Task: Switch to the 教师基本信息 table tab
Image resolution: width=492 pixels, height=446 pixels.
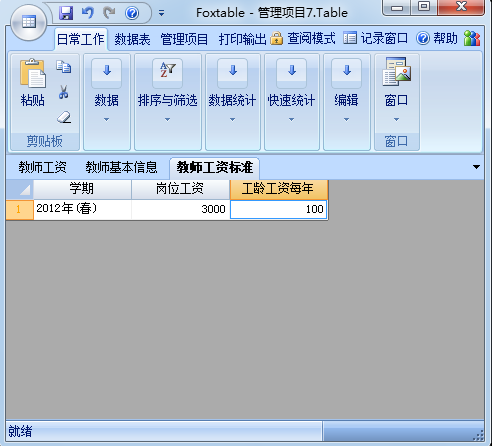Action: click(x=121, y=167)
